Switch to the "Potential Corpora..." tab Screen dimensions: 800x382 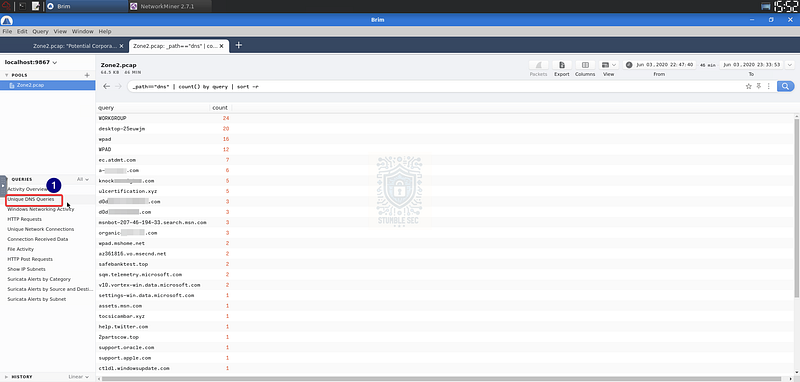(76, 46)
